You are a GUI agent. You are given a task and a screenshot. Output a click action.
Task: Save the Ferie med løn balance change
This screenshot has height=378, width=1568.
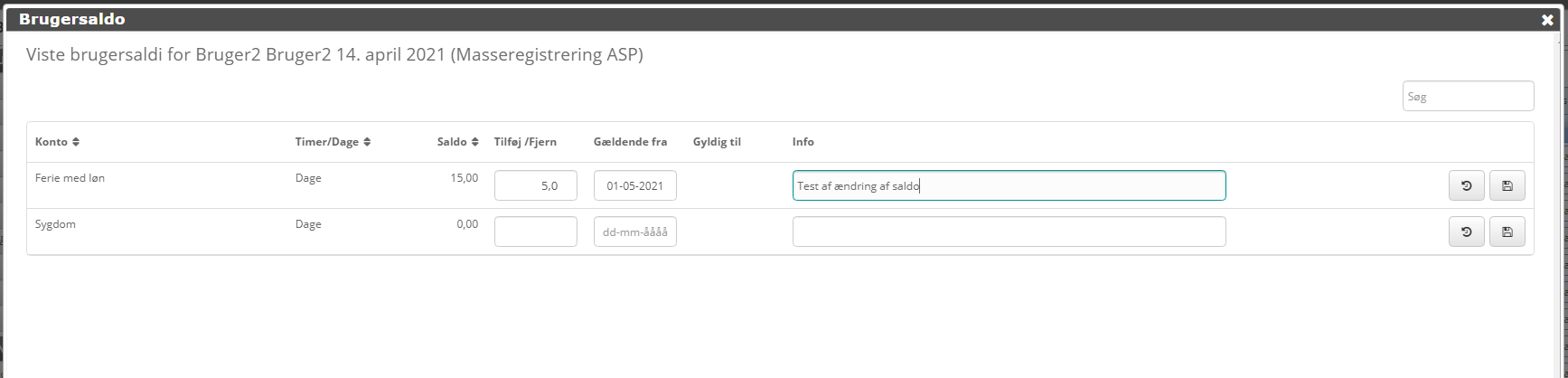pos(1507,185)
